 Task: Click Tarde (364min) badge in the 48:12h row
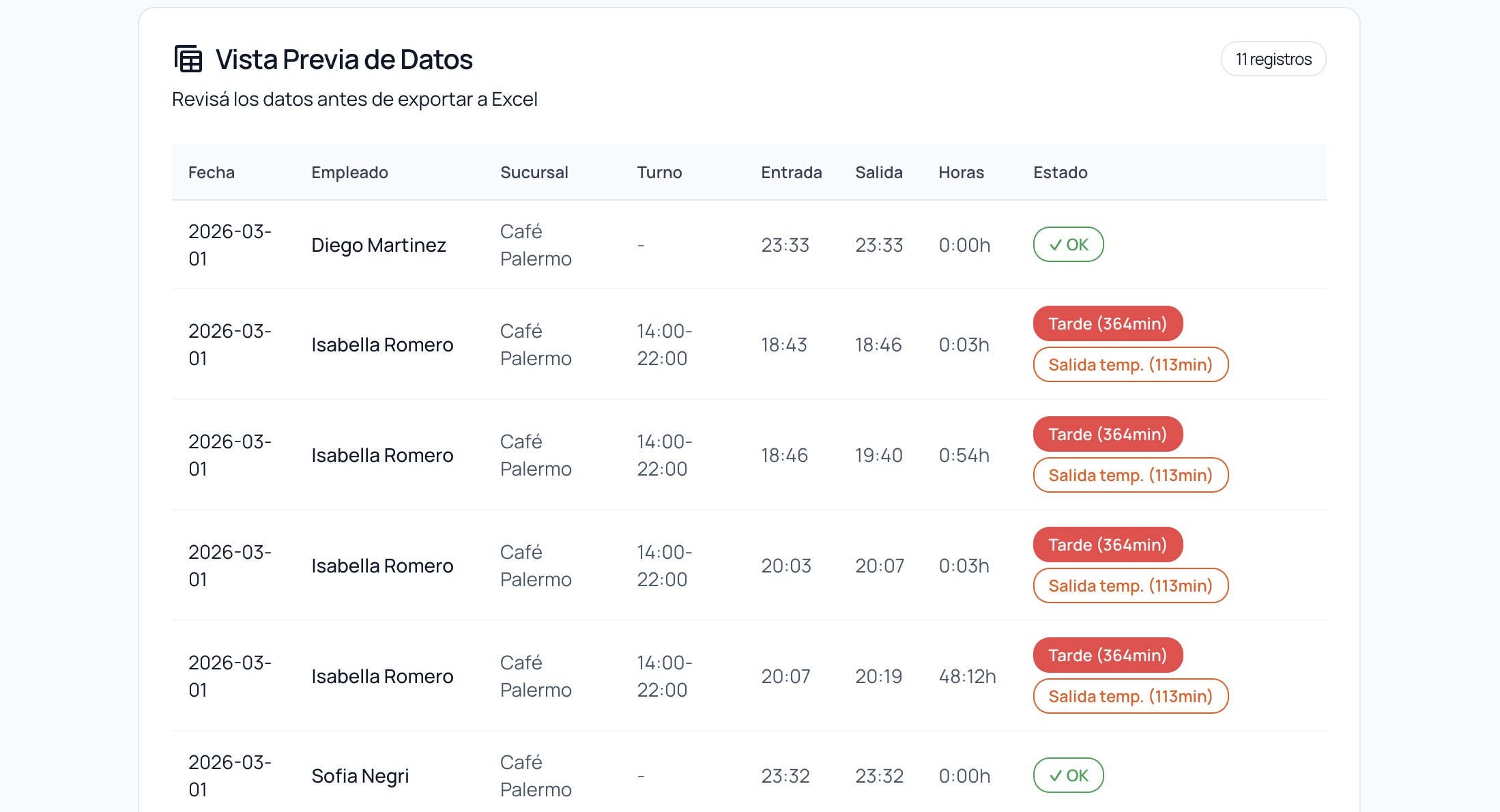[x=1108, y=655]
